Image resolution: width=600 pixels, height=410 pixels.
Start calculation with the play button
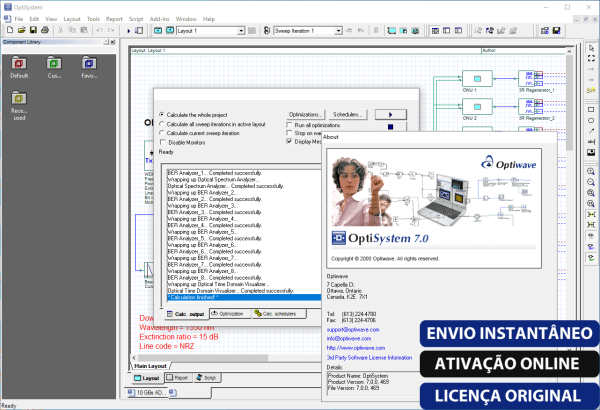coord(390,114)
